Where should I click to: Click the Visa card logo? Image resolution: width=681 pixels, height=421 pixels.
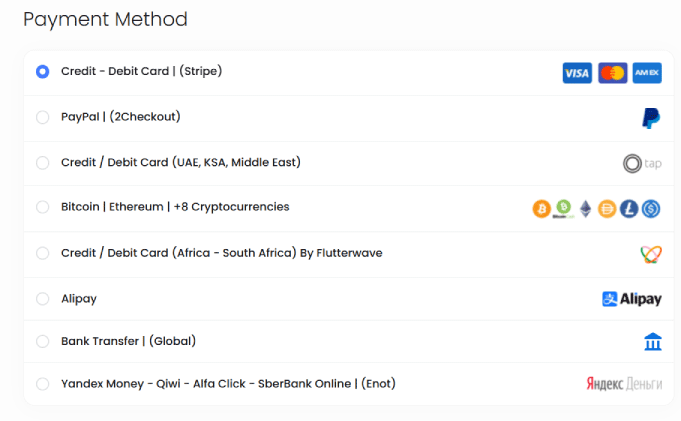pyautogui.click(x=577, y=73)
